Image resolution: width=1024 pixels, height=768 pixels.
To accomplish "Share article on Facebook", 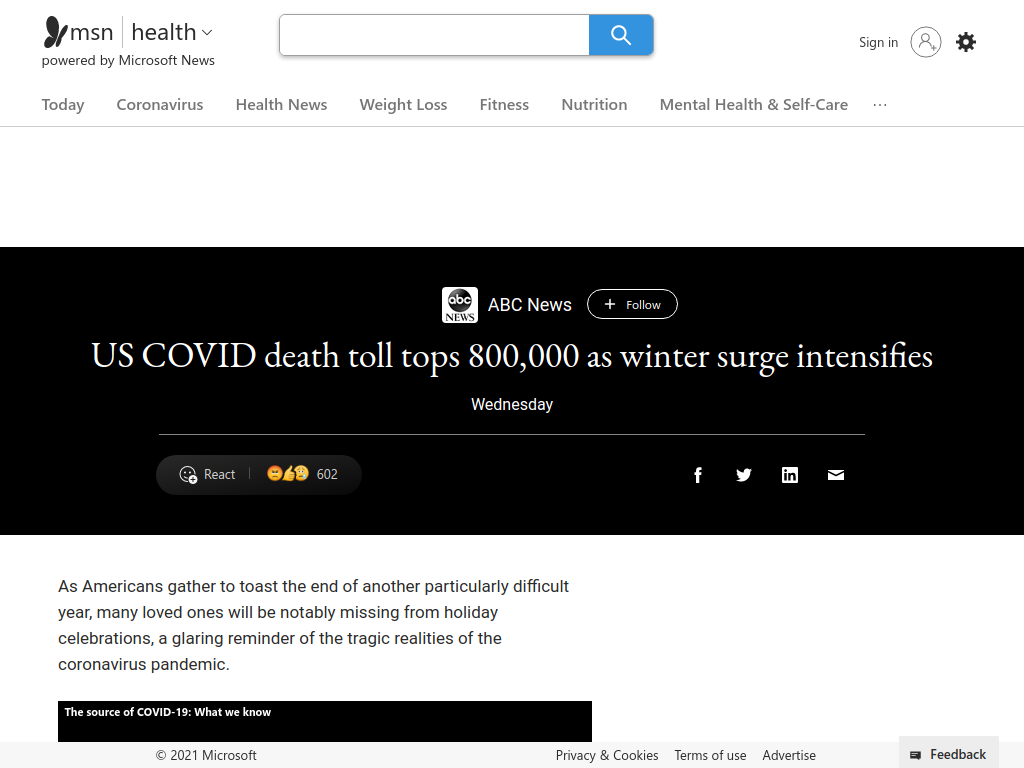I will pyautogui.click(x=697, y=475).
